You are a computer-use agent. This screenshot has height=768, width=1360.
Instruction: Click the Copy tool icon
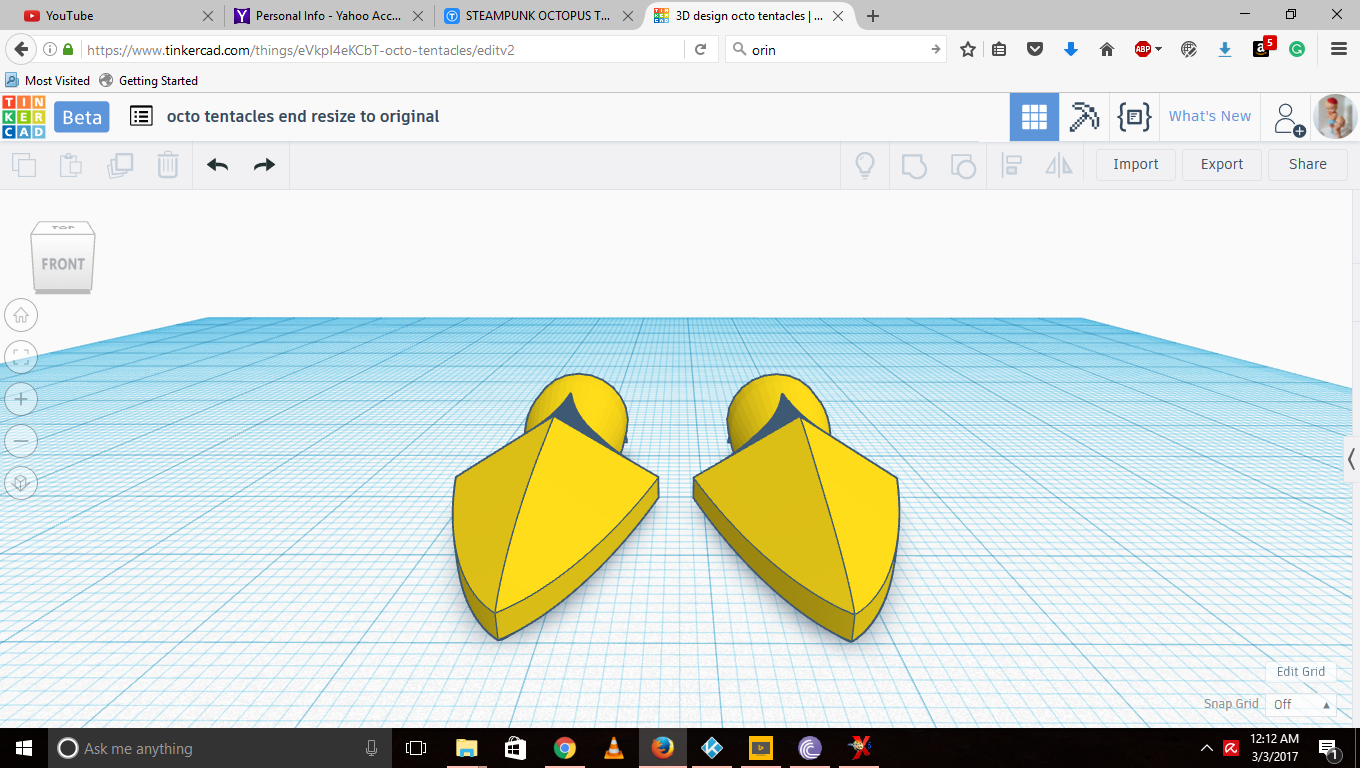pos(23,165)
